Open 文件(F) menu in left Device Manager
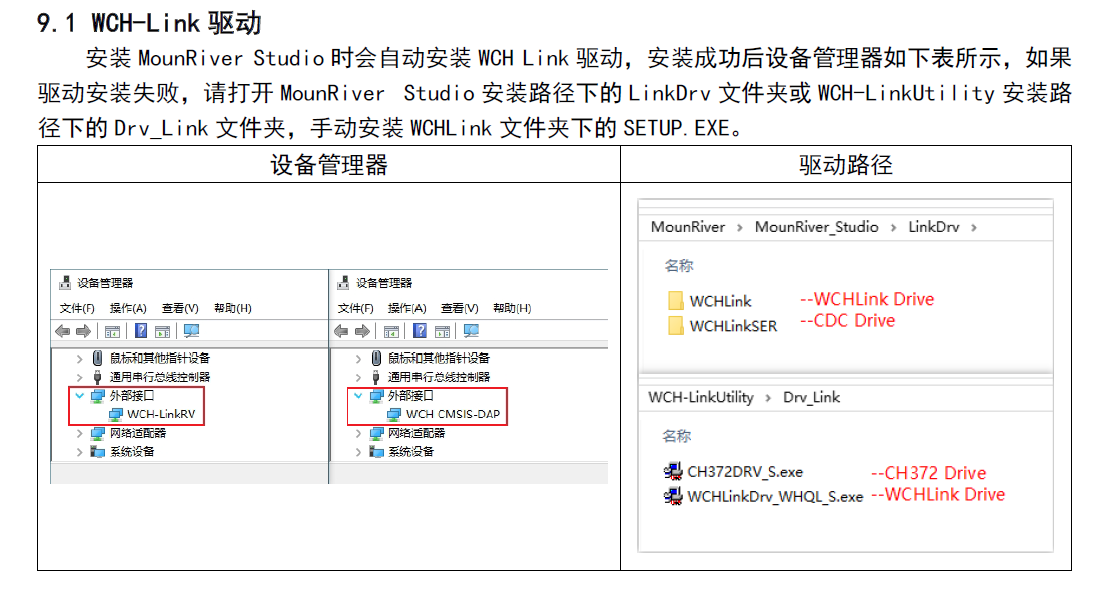Viewport: 1116px width, 590px height. click(77, 308)
